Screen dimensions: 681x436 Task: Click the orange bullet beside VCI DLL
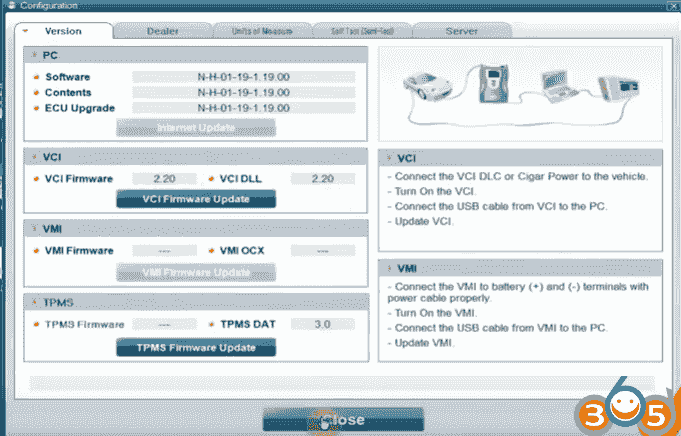coord(212,179)
